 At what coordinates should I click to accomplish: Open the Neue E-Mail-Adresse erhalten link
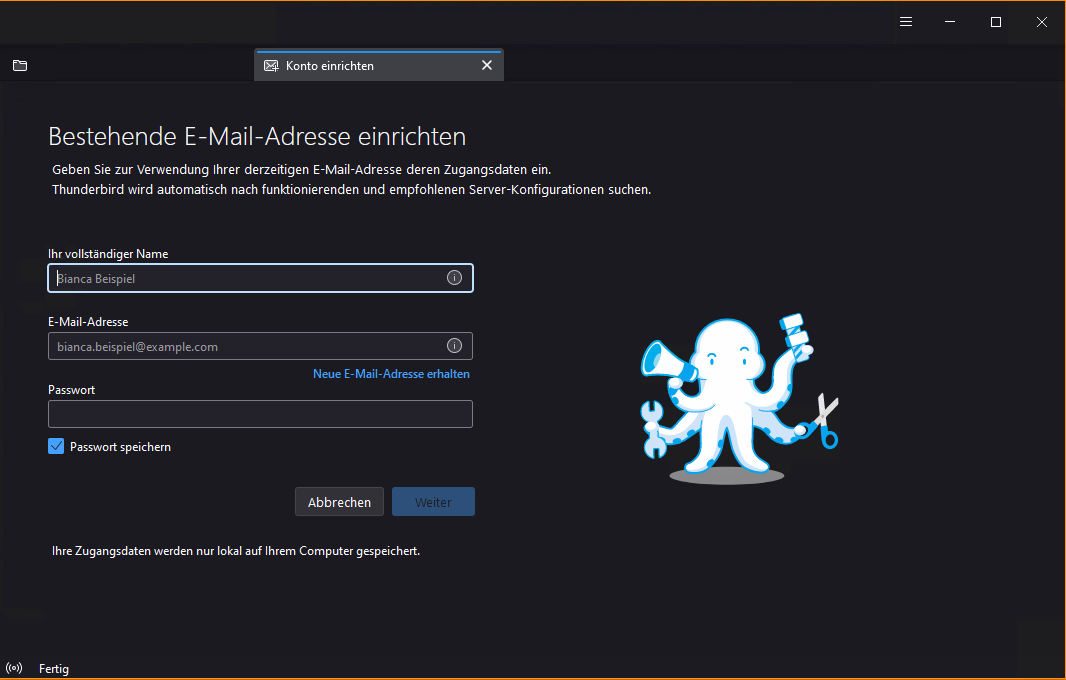(391, 374)
